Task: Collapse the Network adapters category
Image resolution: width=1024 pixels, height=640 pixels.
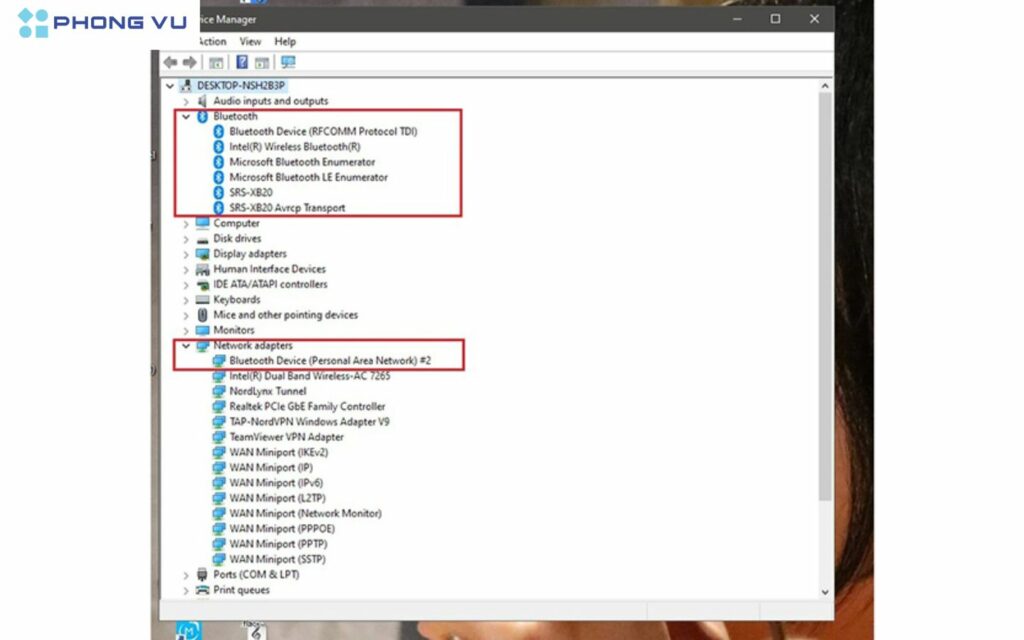Action: point(185,345)
